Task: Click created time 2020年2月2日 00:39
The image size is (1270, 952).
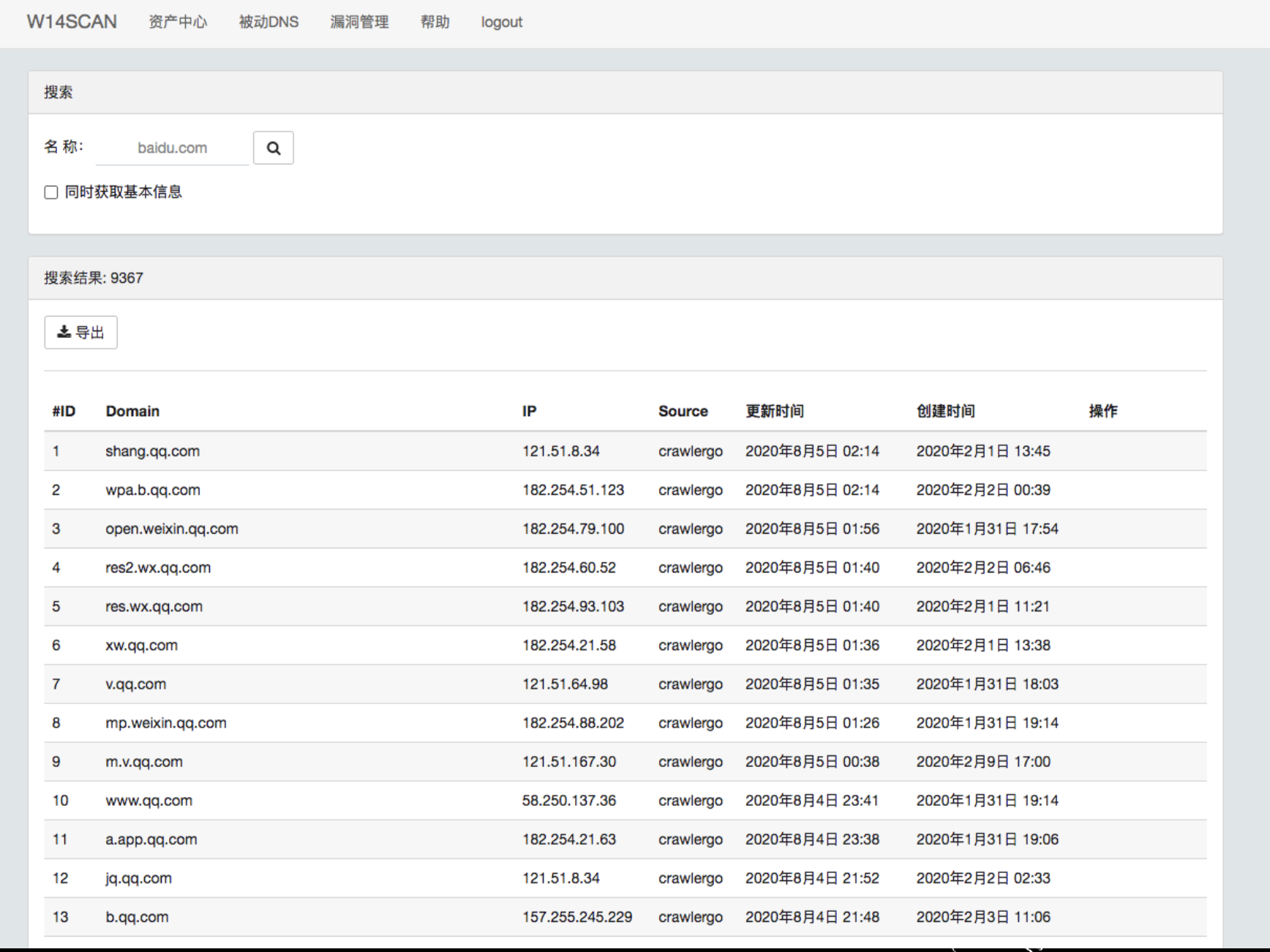Action: [983, 490]
